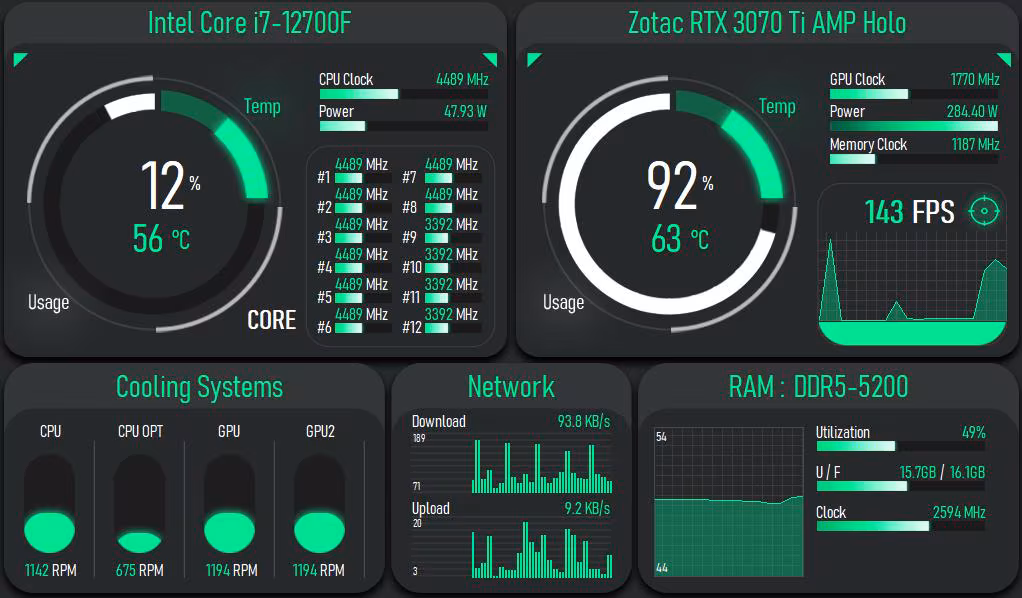Click the 15.7GB / 16.1GB memory value

(942, 472)
